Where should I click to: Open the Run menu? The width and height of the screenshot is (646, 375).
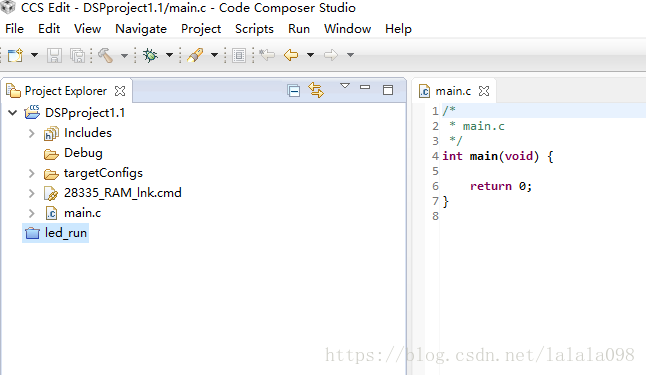(299, 29)
